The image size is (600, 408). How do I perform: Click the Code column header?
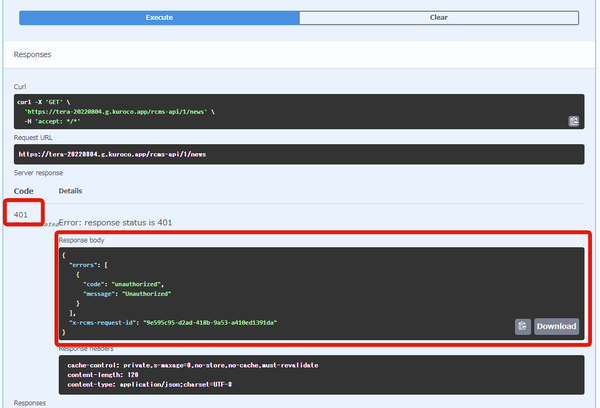click(24, 191)
